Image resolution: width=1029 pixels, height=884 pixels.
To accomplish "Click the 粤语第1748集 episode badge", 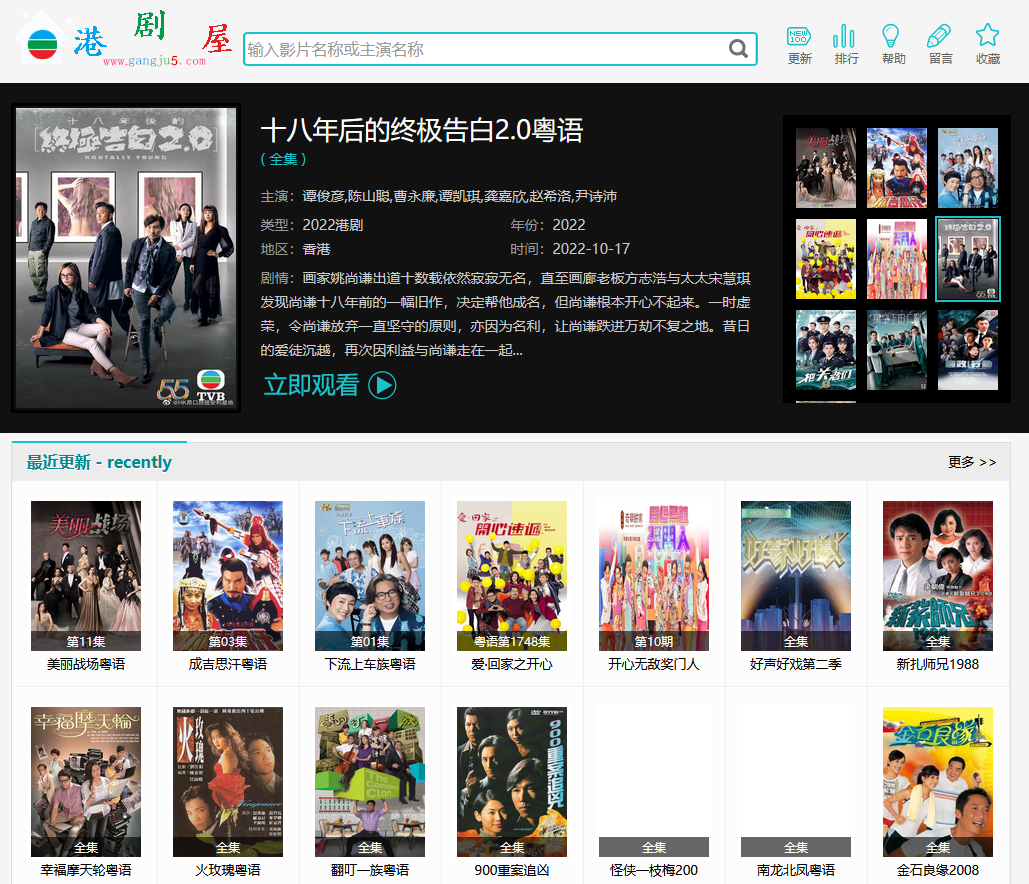I will point(512,641).
